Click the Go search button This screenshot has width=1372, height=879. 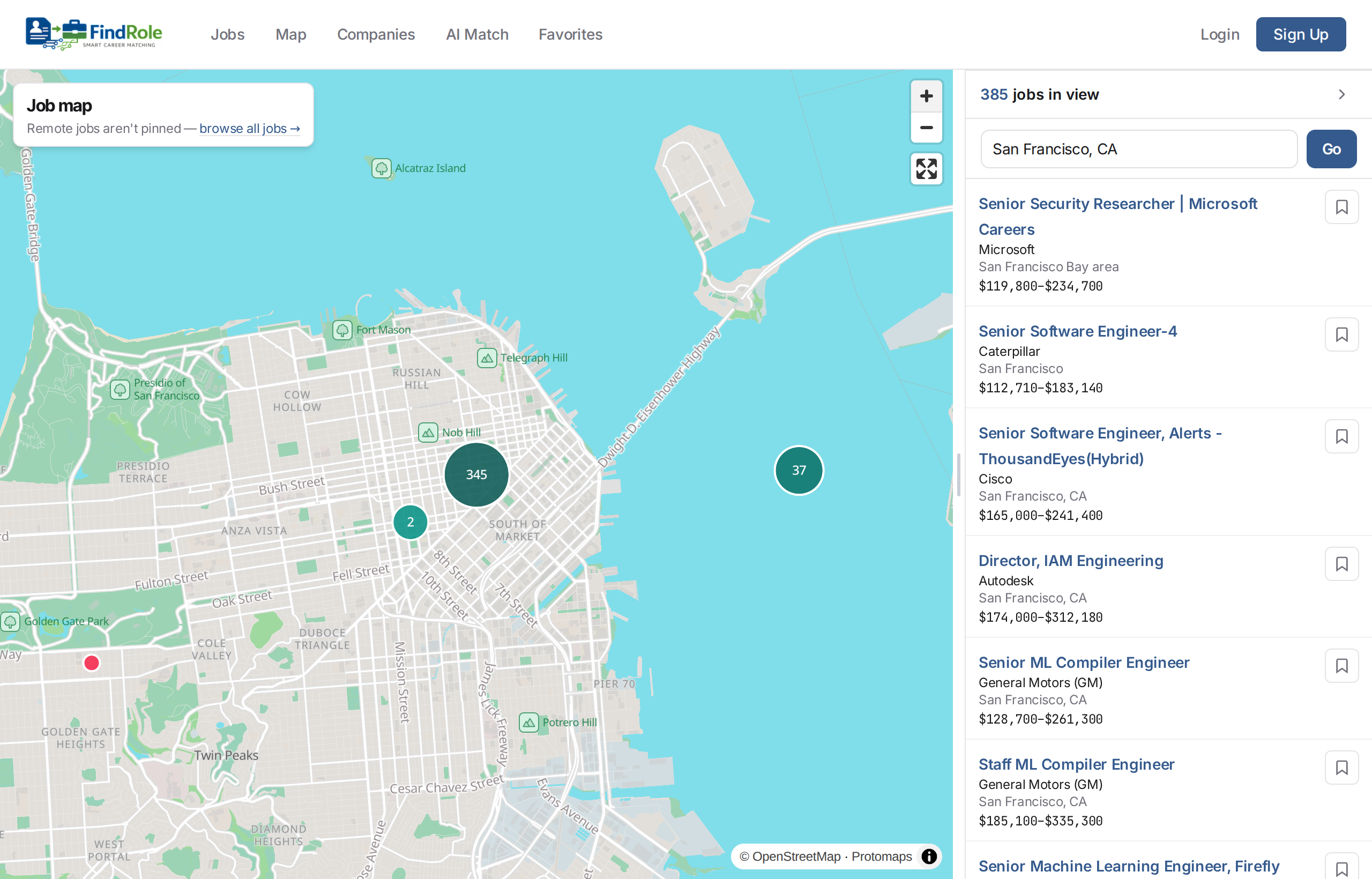point(1331,149)
